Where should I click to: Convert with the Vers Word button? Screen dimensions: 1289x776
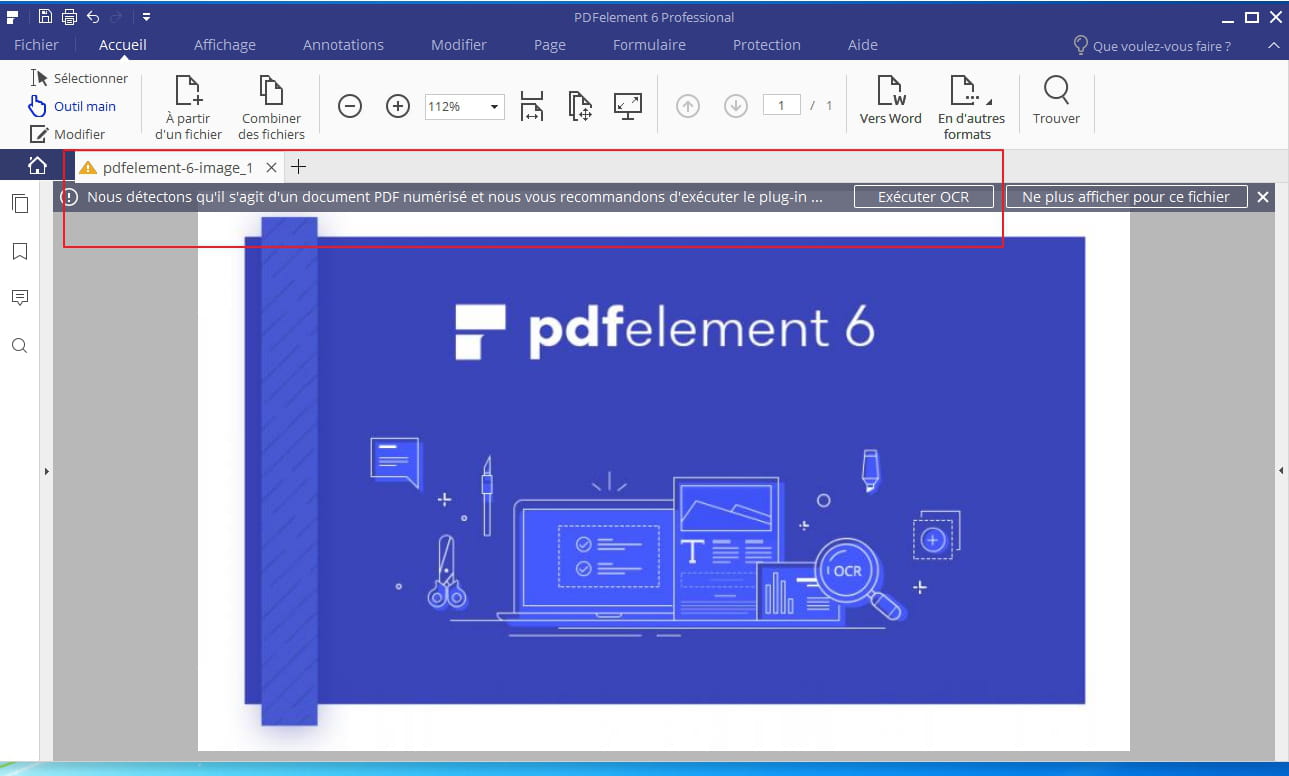(x=891, y=100)
